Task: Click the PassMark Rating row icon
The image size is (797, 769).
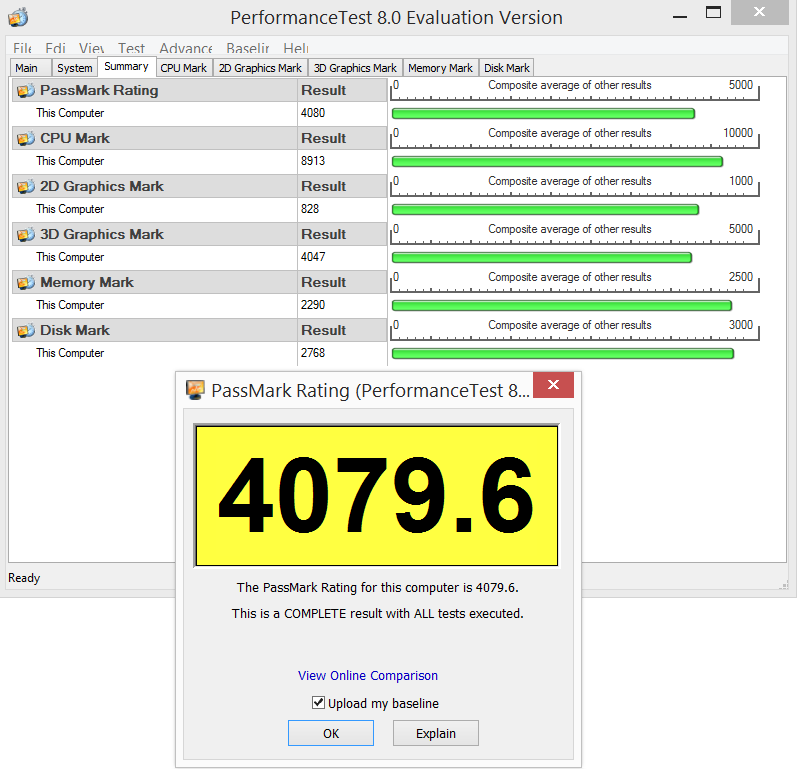Action: point(25,90)
